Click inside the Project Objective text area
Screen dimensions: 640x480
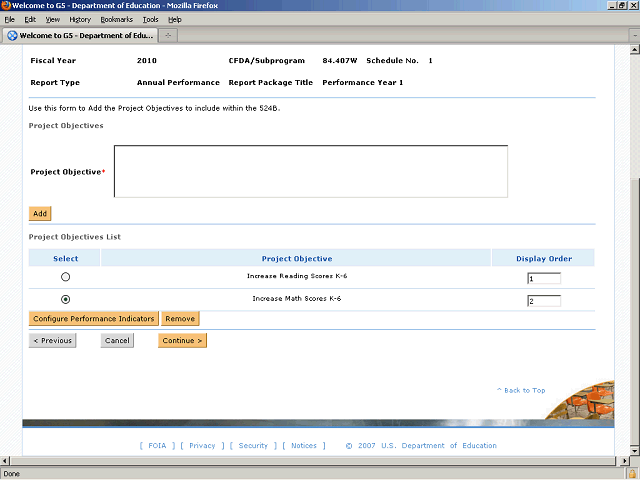tap(311, 171)
